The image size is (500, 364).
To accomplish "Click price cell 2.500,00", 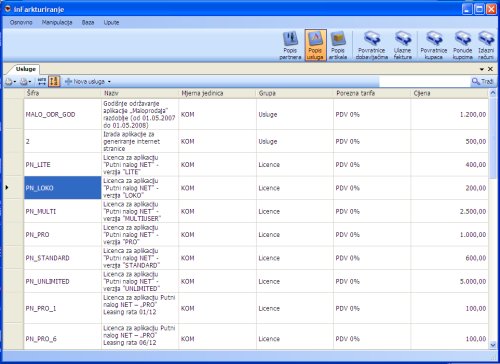I will tap(449, 211).
